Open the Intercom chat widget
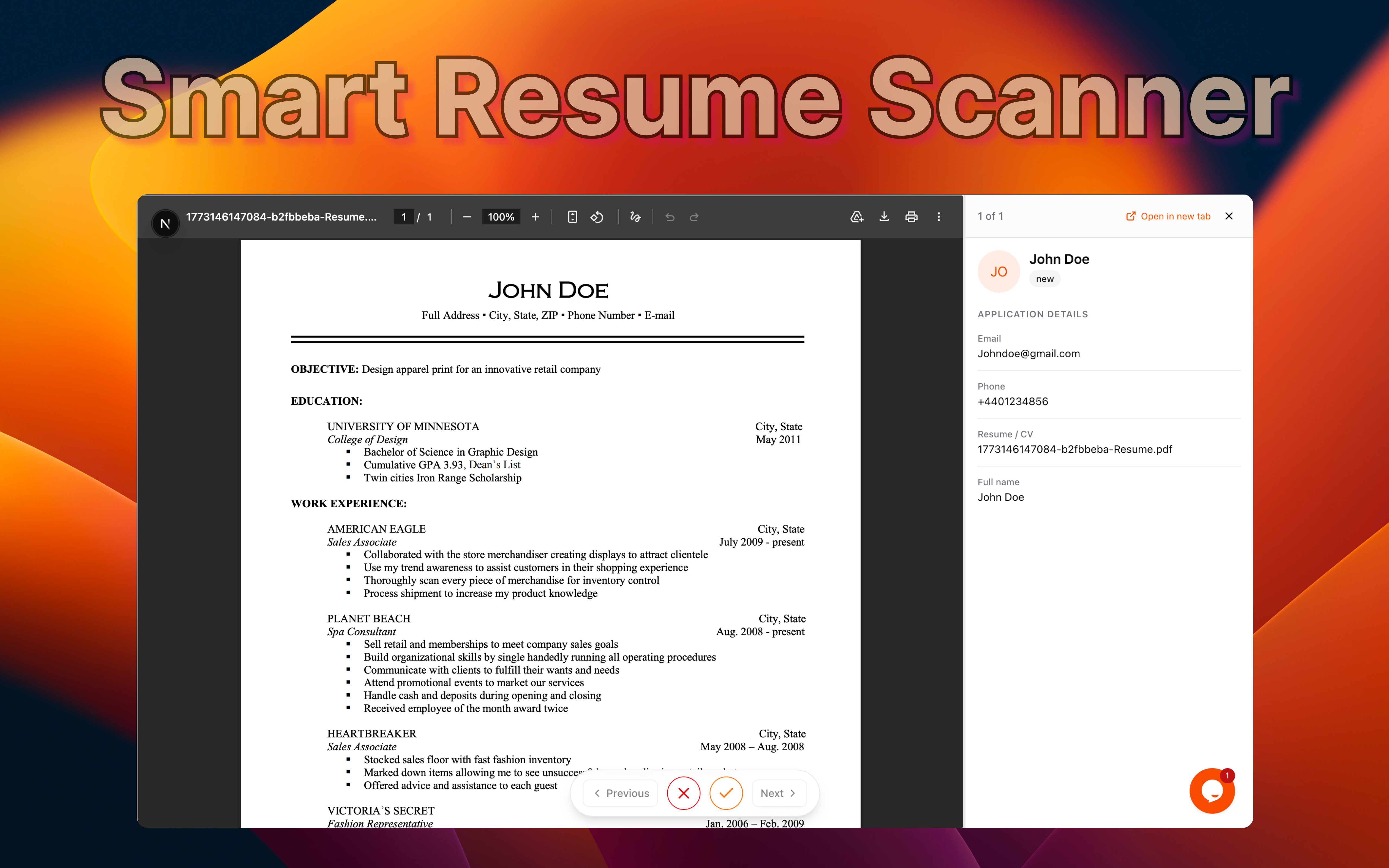This screenshot has width=1389, height=868. [x=1212, y=790]
